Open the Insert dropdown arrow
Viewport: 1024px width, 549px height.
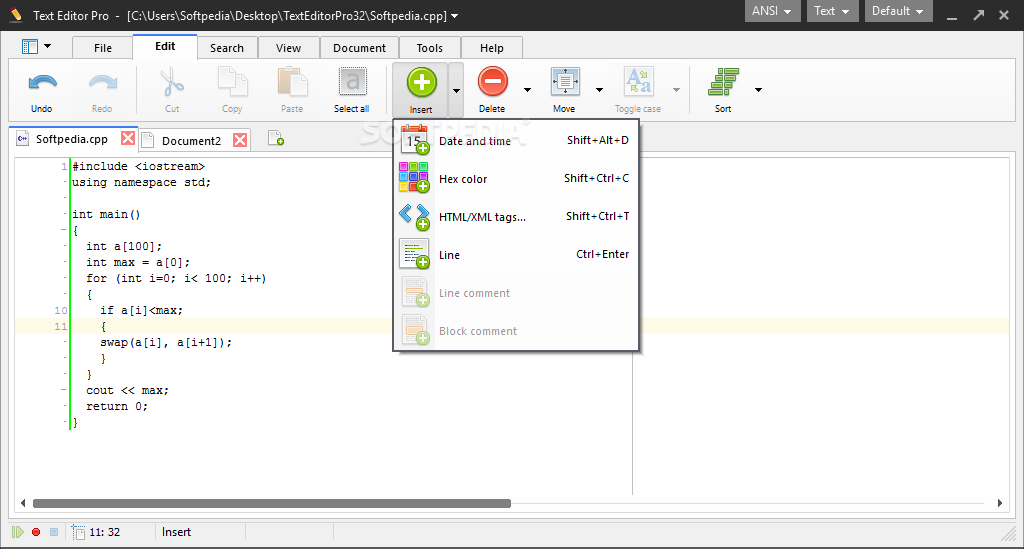point(456,91)
